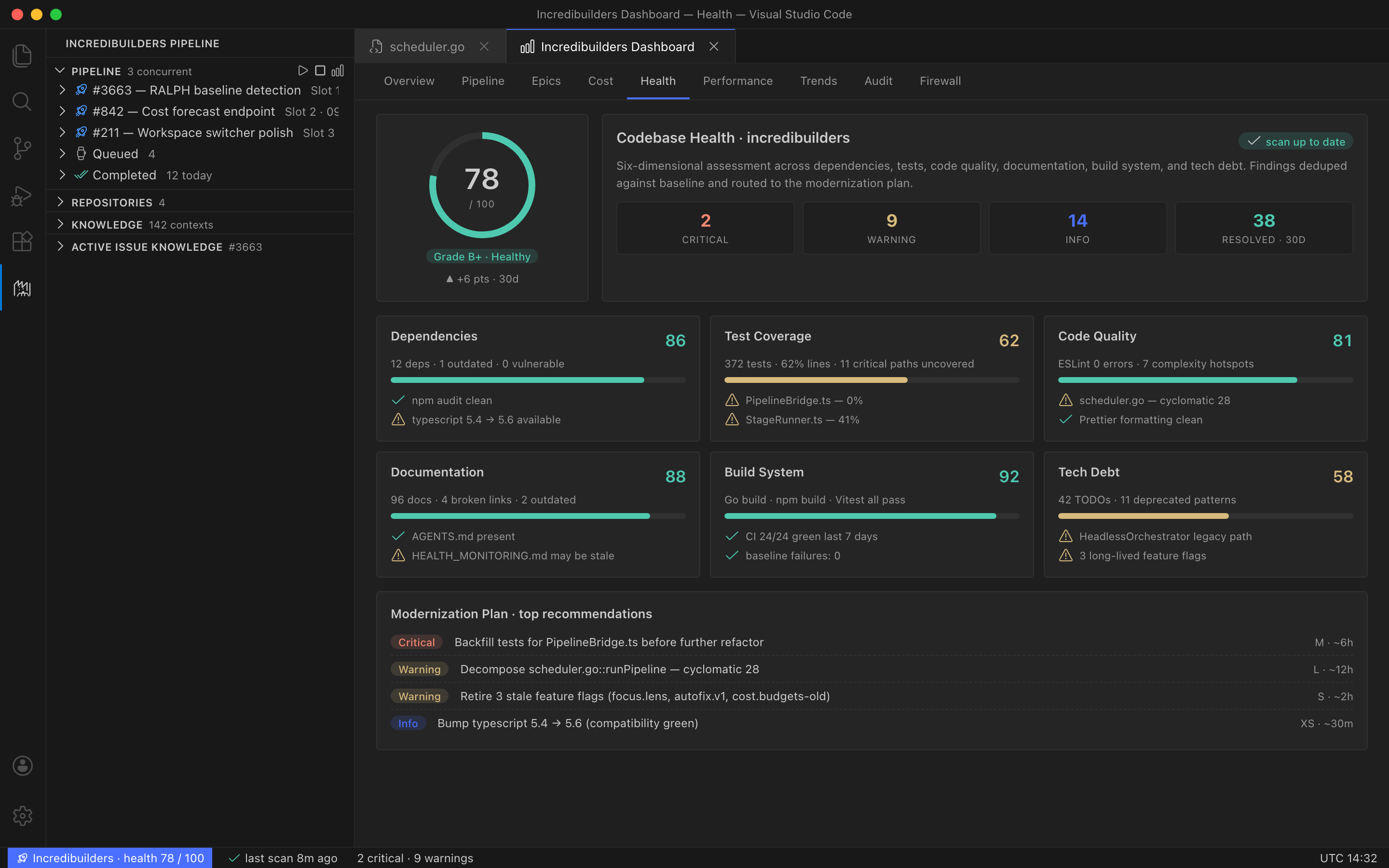The width and height of the screenshot is (1389, 868).
Task: Click rocket icon for #211 Workspace switcher polish
Action: tap(81, 132)
